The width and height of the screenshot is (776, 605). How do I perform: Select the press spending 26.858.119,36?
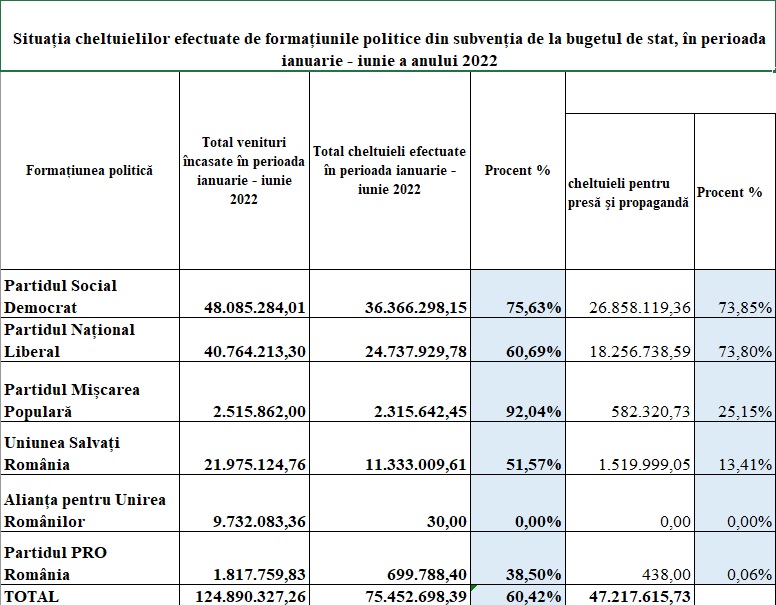(x=630, y=294)
